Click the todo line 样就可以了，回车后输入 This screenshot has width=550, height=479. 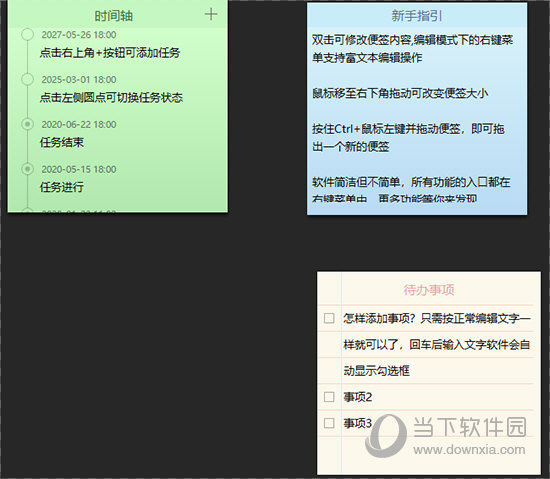tap(437, 344)
